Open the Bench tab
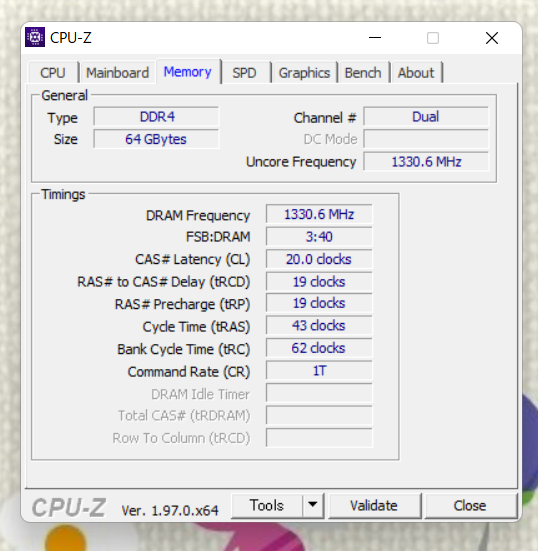Screen dimensions: 538x551 click(x=363, y=73)
